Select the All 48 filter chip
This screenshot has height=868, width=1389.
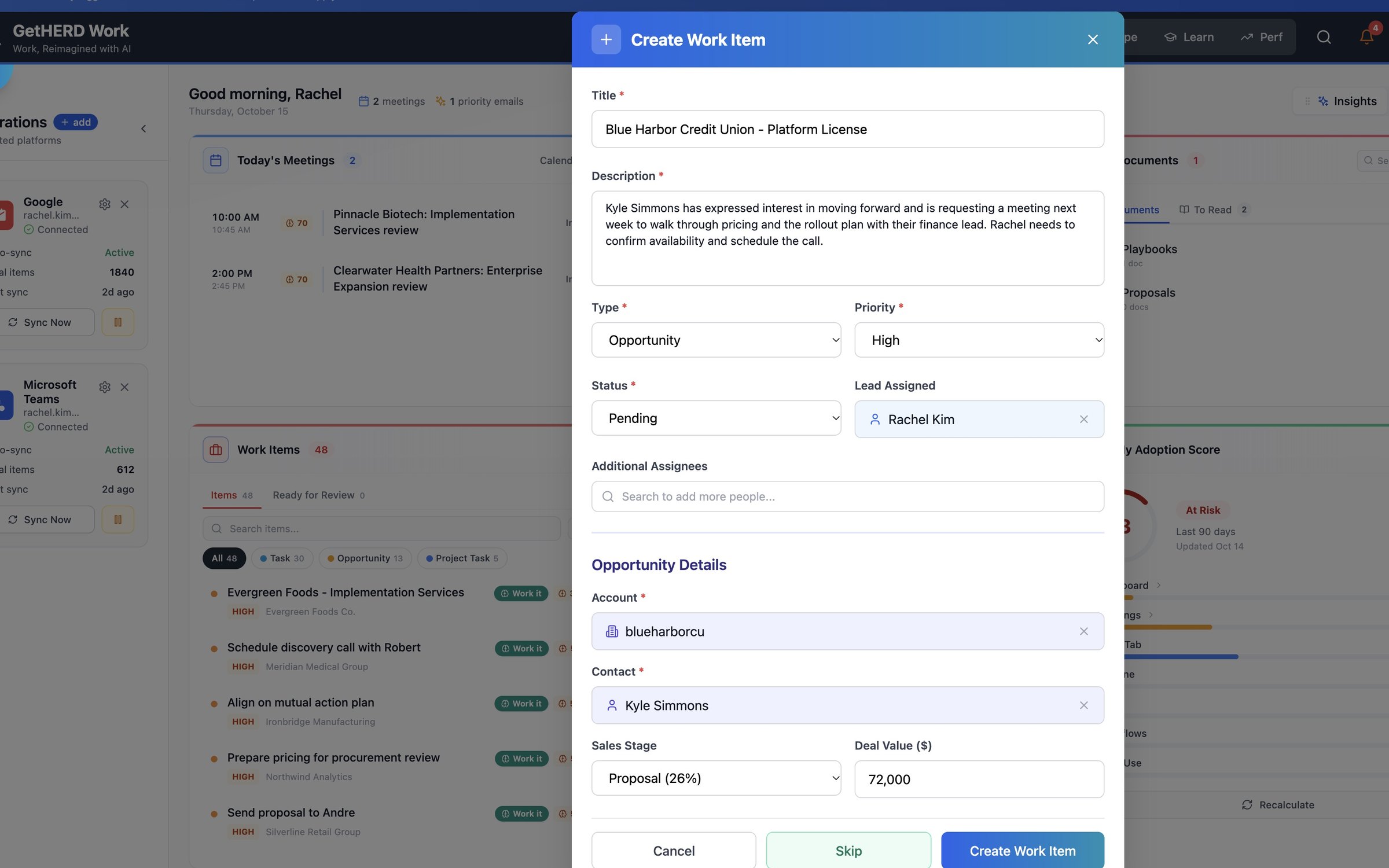(x=224, y=558)
